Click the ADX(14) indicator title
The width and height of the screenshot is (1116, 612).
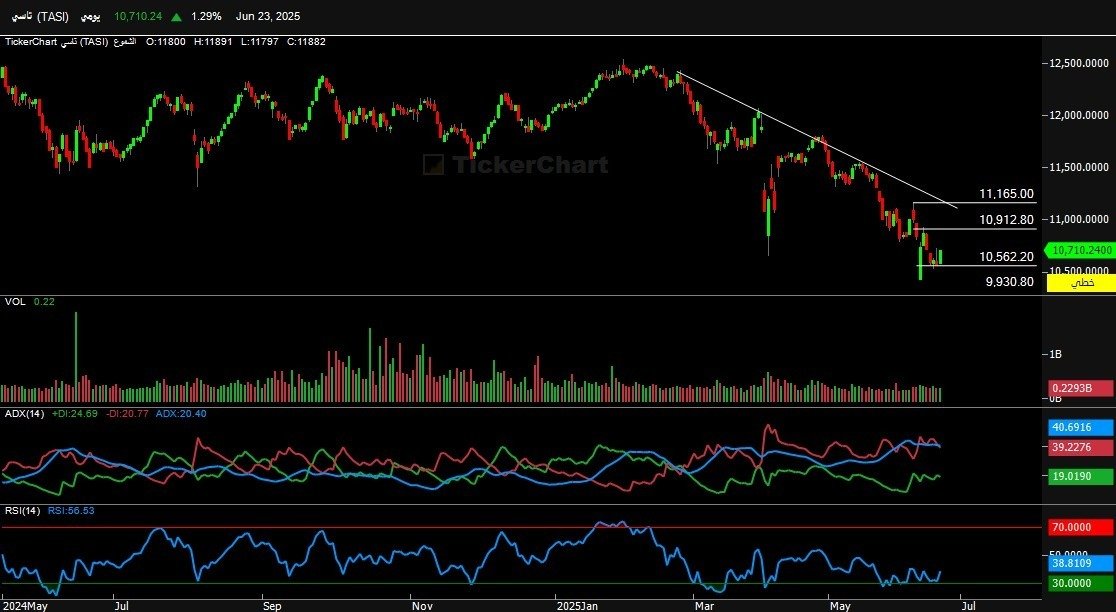point(24,413)
